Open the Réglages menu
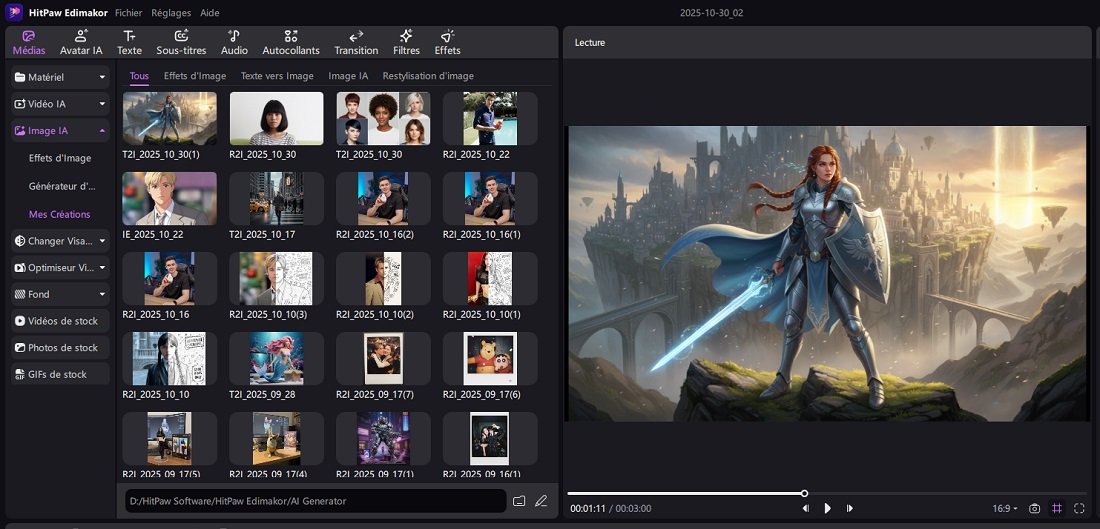 [171, 13]
